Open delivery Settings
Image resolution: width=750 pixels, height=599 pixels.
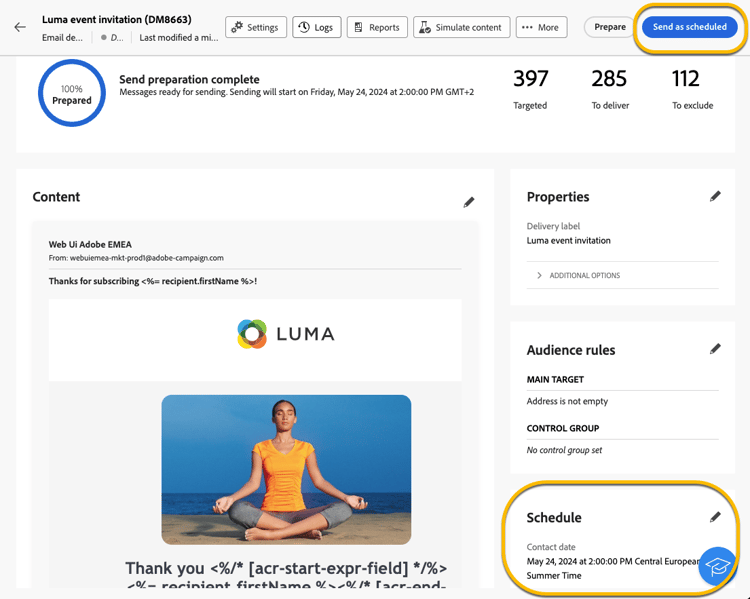[255, 27]
